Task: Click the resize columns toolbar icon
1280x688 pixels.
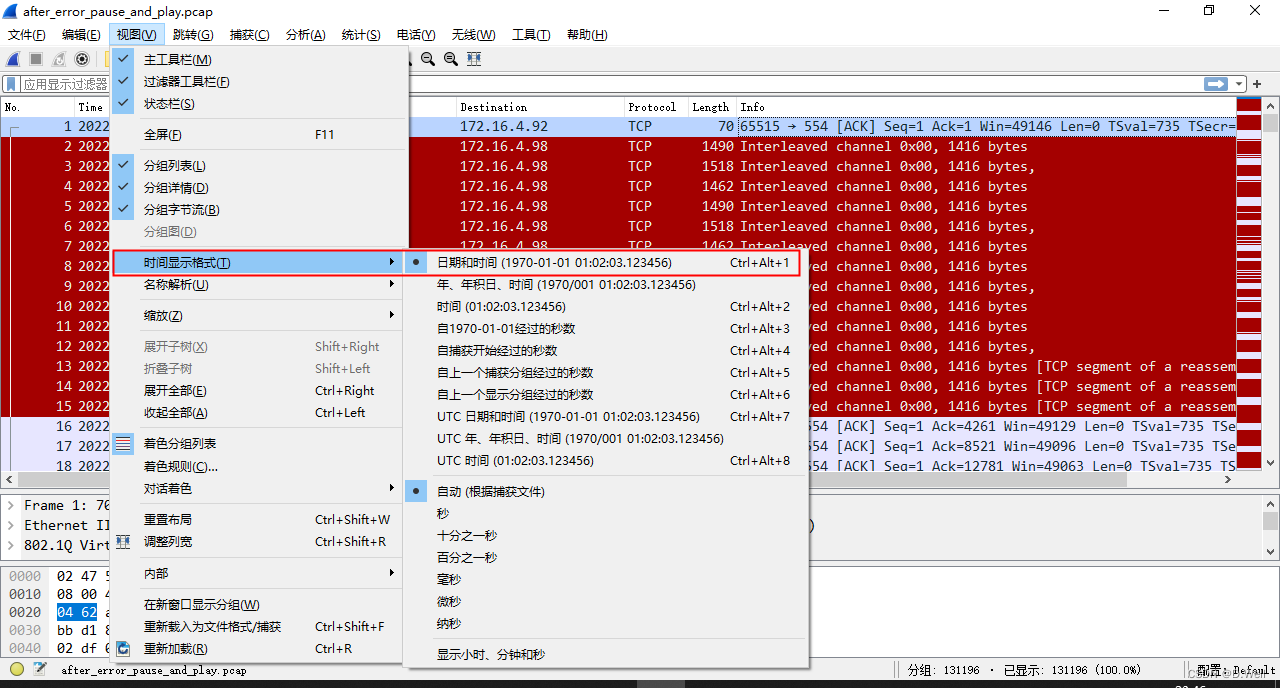Action: click(473, 59)
